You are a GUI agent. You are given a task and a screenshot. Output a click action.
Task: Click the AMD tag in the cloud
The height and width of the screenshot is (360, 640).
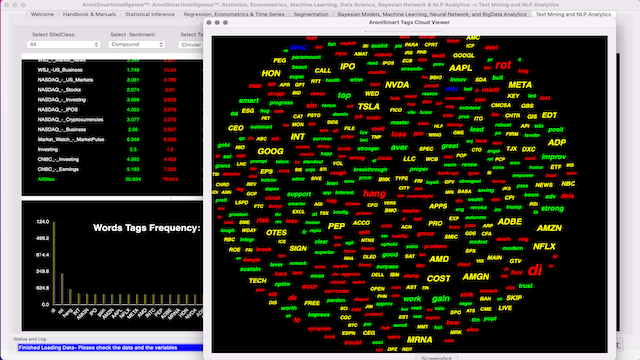pyautogui.click(x=439, y=259)
